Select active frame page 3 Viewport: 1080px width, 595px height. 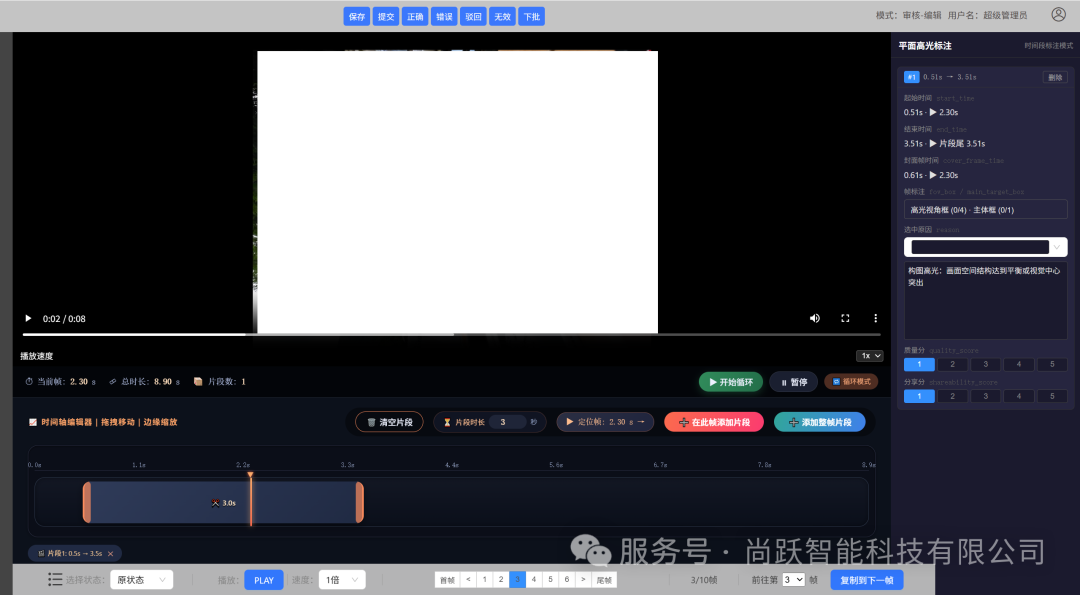(517, 580)
